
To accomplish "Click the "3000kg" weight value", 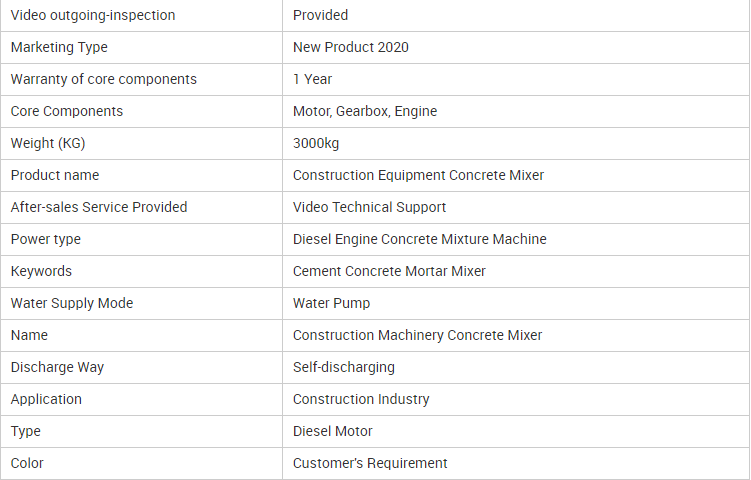I will coord(316,143).
